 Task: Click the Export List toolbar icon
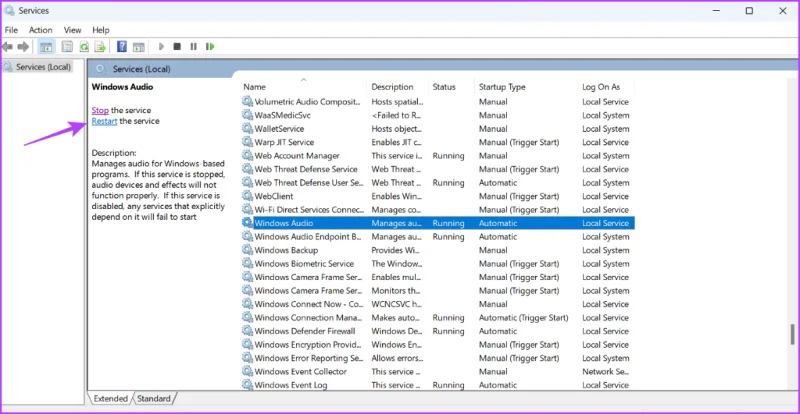pyautogui.click(x=100, y=47)
